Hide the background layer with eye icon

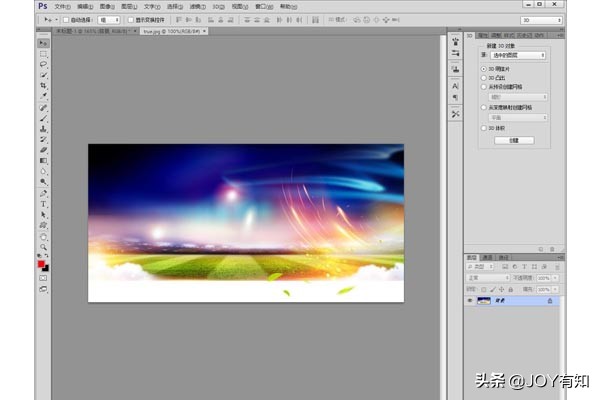tap(470, 301)
